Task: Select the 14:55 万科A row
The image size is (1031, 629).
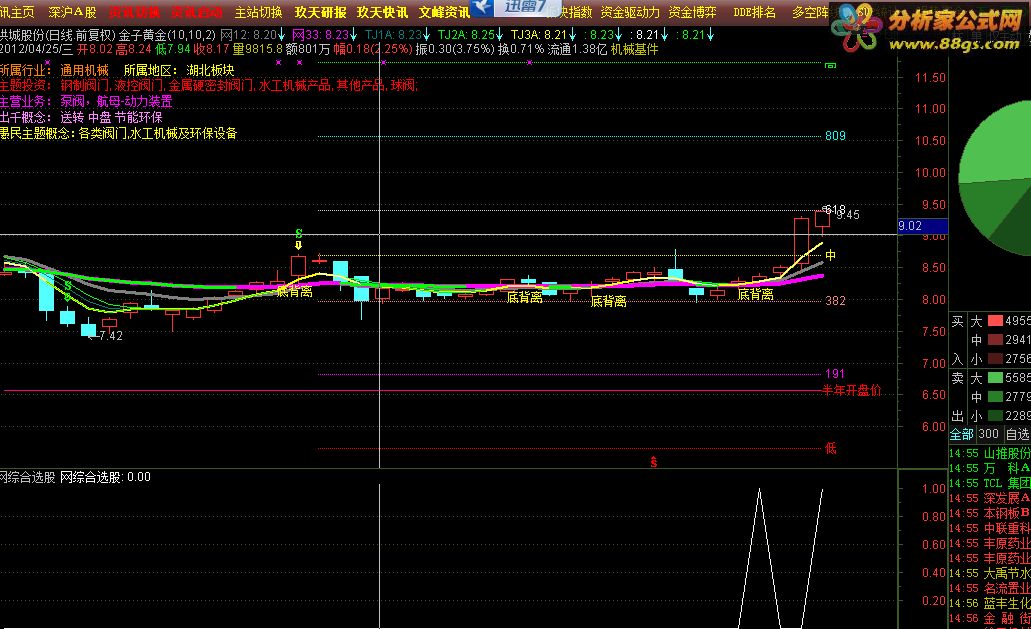Action: click(x=990, y=469)
